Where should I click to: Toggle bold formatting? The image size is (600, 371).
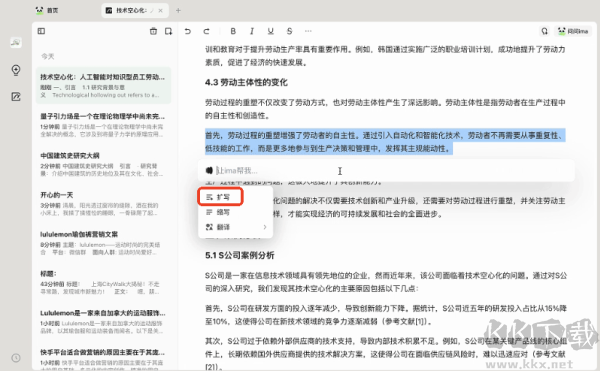233,31
